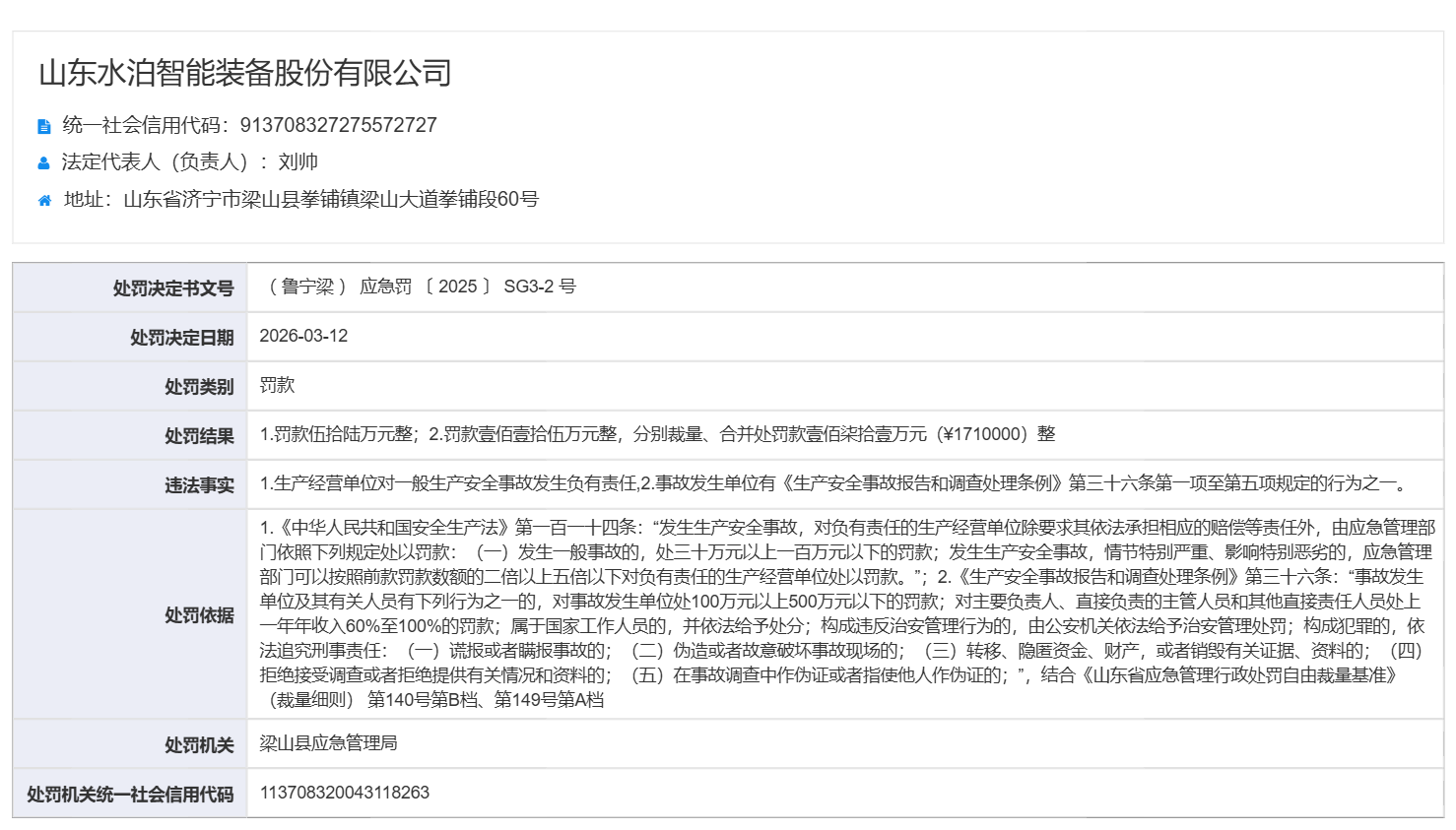
Task: Click the 处罚结果 row label
Action: (199, 436)
